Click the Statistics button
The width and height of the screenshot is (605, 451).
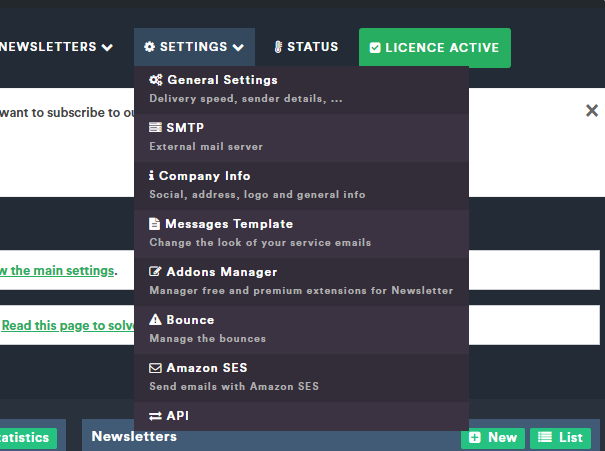tap(28, 437)
